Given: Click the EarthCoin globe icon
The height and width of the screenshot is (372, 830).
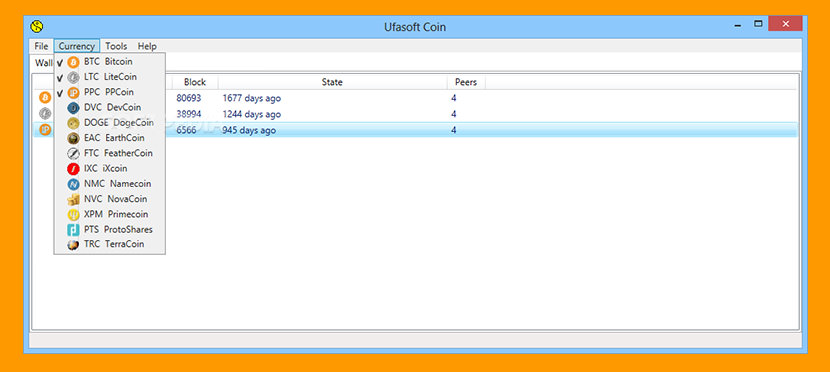Looking at the screenshot, I should [73, 138].
